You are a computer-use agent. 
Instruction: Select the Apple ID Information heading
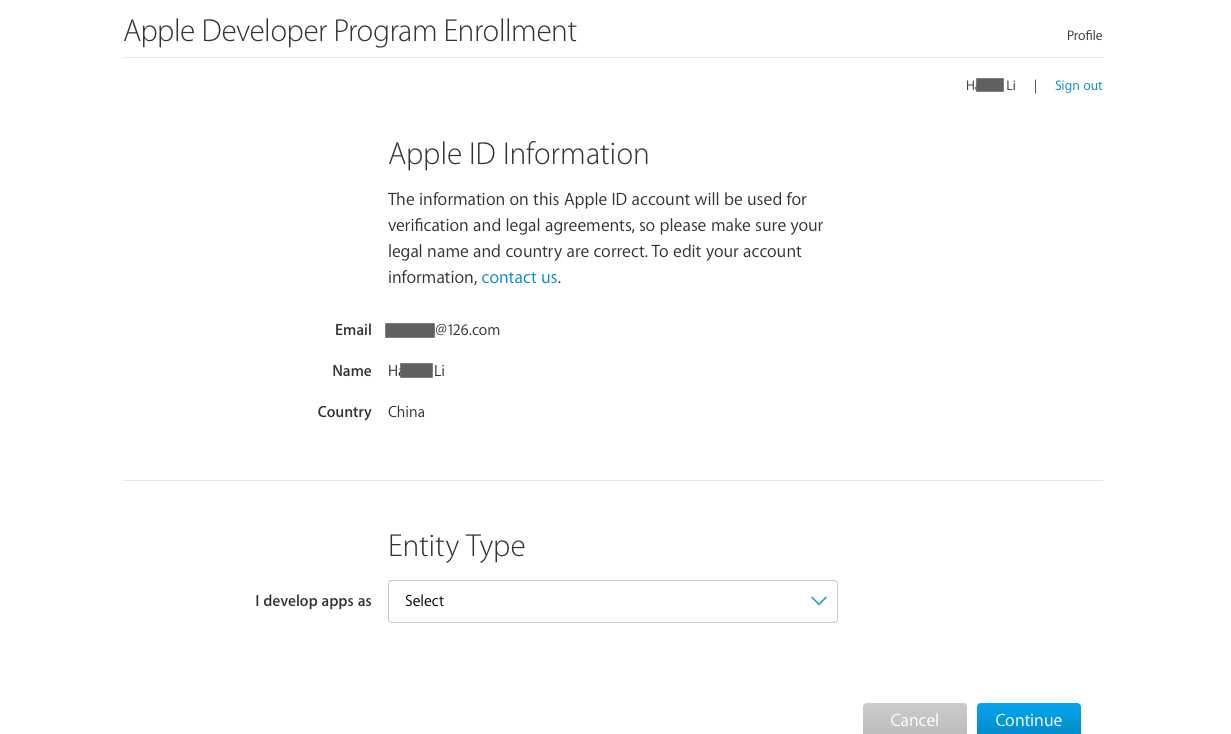point(518,154)
